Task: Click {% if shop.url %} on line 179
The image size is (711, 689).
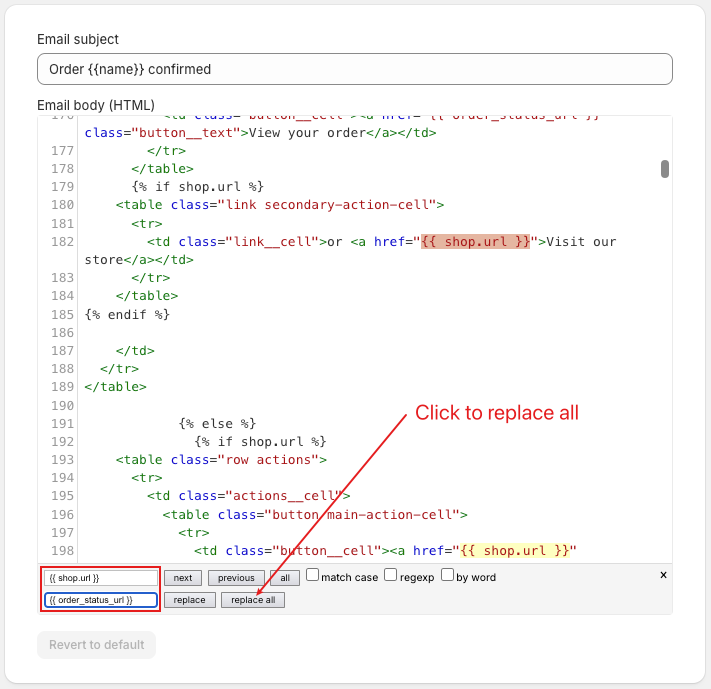Action: point(198,187)
